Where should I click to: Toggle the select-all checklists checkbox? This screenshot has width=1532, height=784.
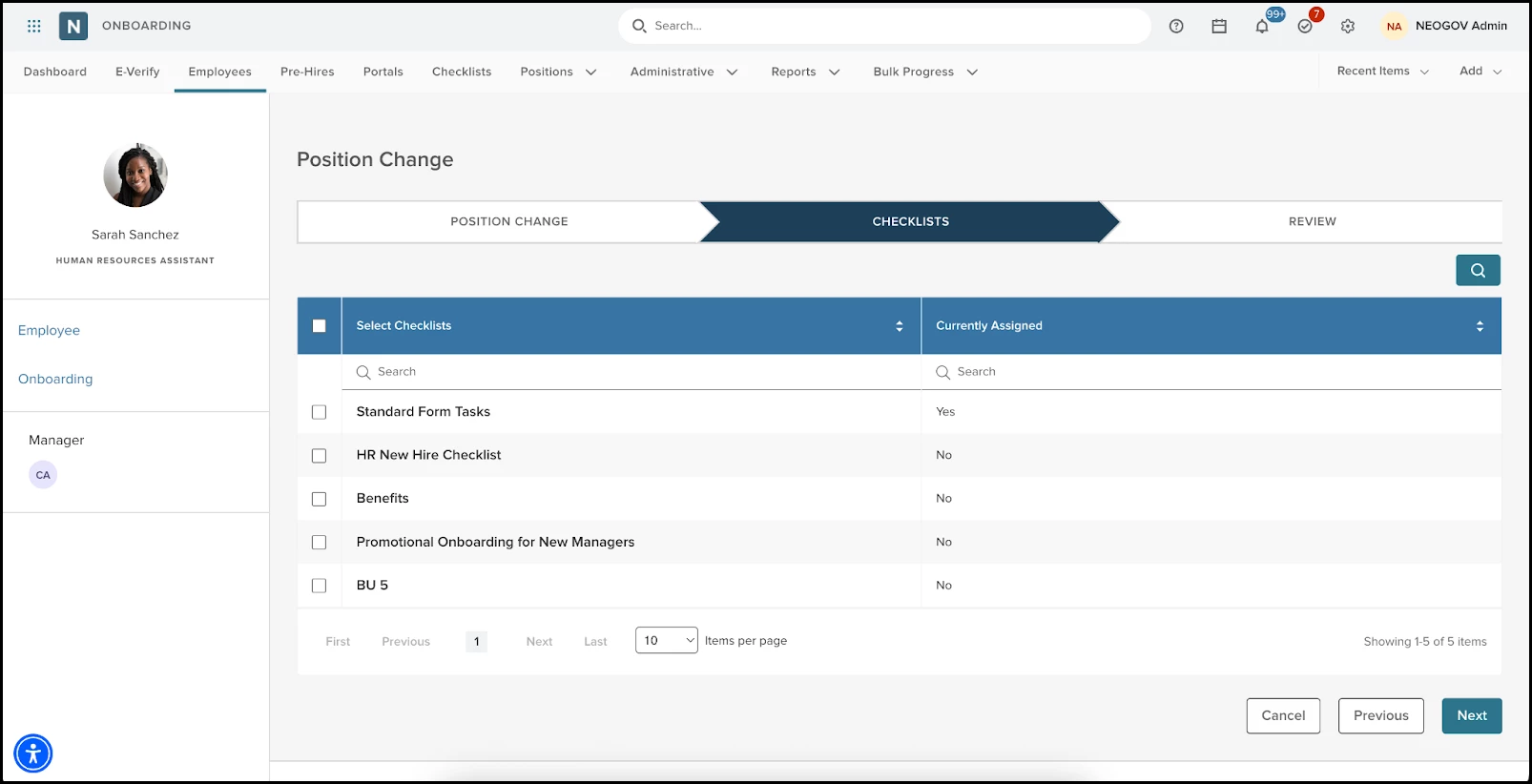click(x=320, y=326)
